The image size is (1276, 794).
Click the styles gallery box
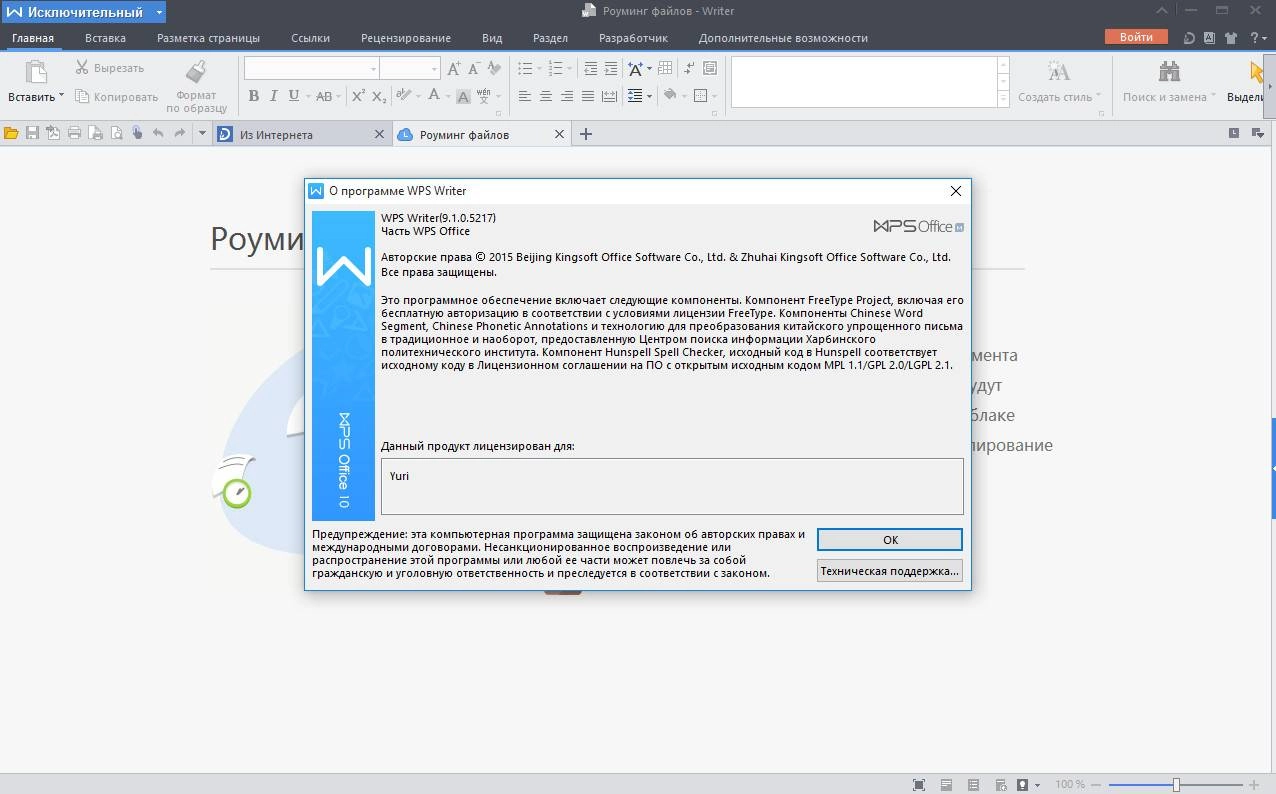(x=864, y=82)
